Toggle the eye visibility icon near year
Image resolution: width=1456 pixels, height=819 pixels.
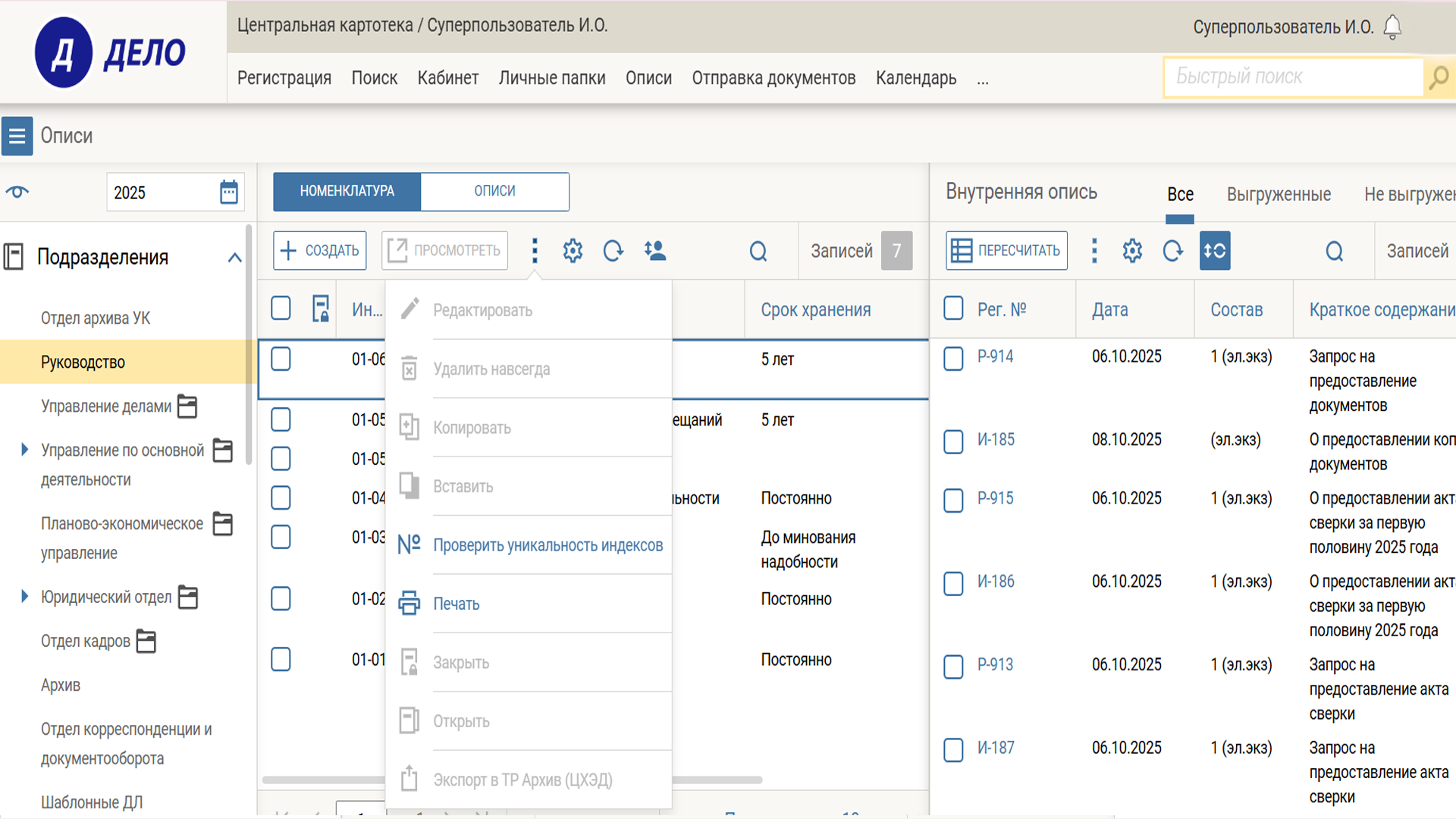click(17, 192)
